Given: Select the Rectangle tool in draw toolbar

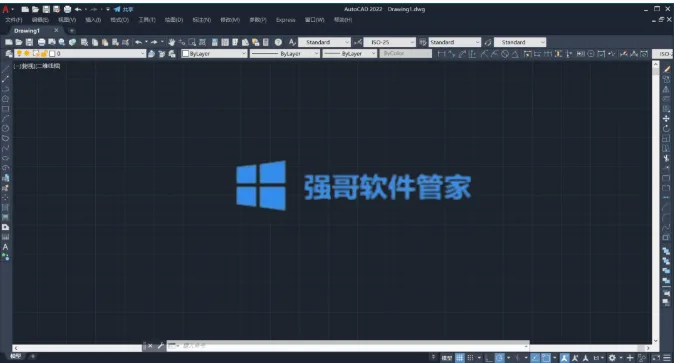Looking at the screenshot, I should [6, 109].
